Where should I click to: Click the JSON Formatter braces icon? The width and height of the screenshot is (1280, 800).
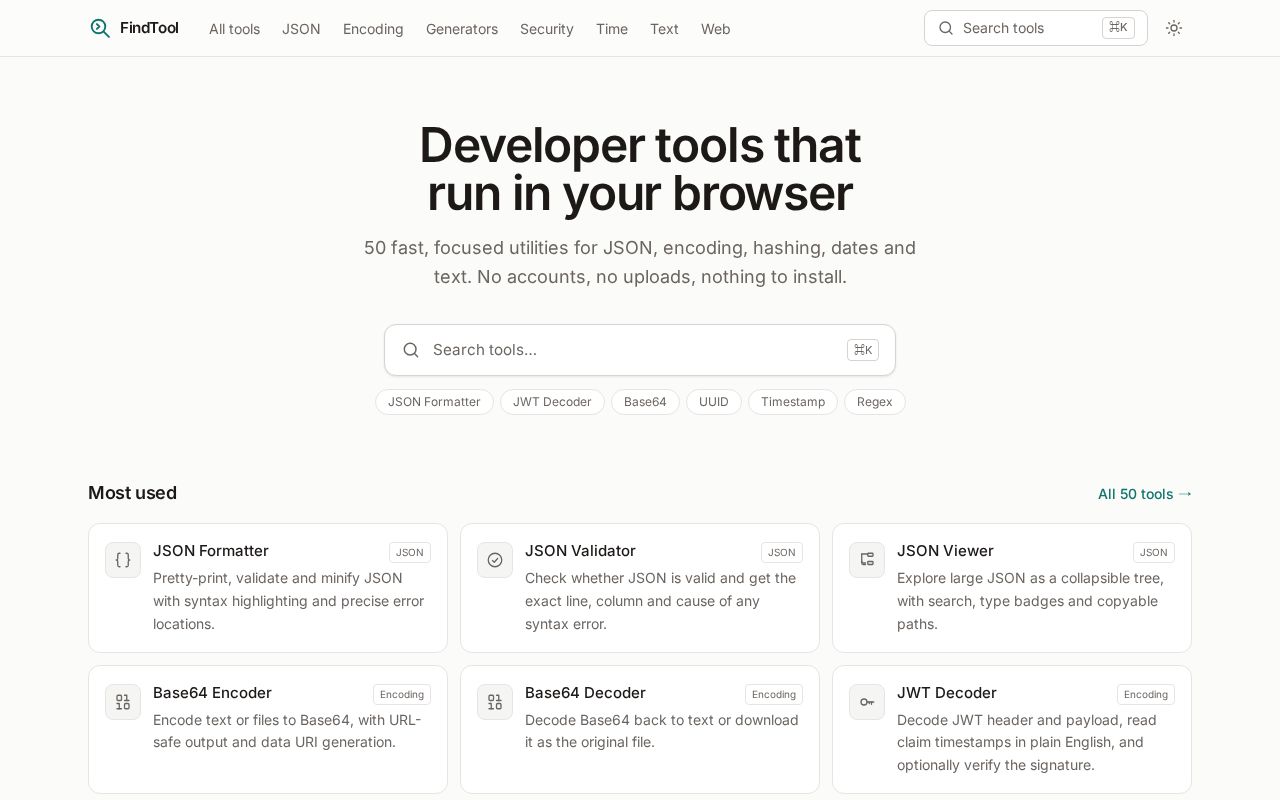[x=123, y=560]
